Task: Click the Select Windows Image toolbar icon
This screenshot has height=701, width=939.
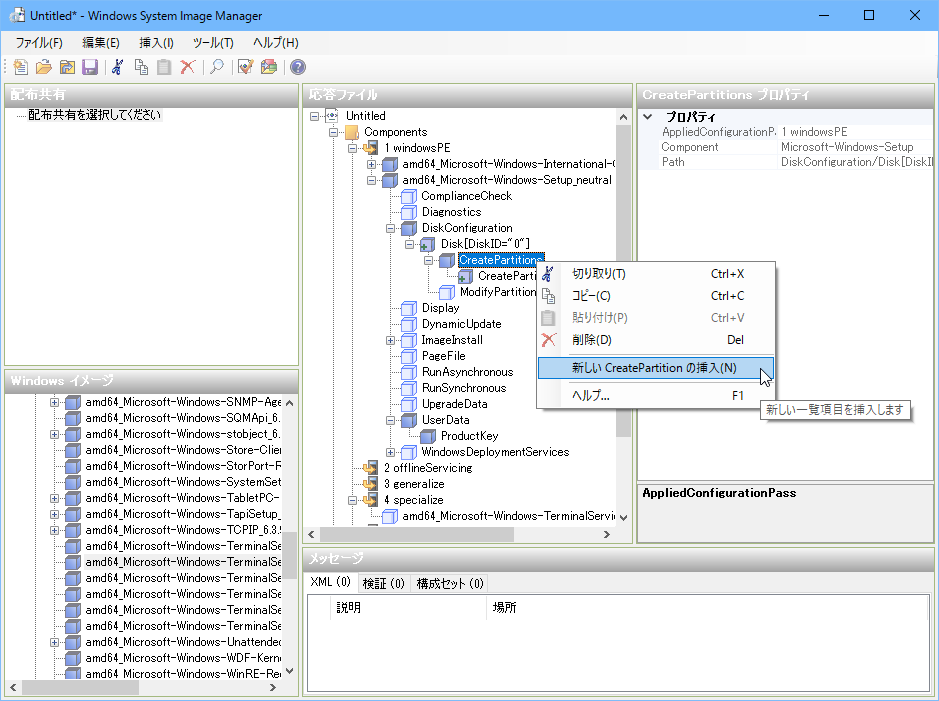Action: tap(67, 67)
